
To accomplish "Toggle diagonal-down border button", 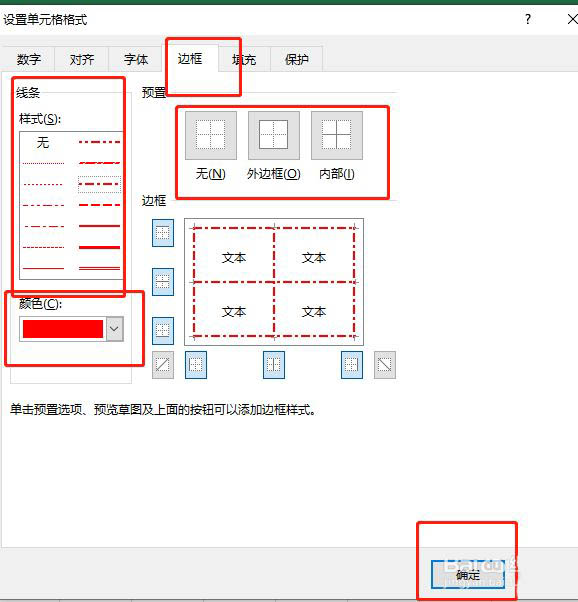I will click(x=385, y=365).
